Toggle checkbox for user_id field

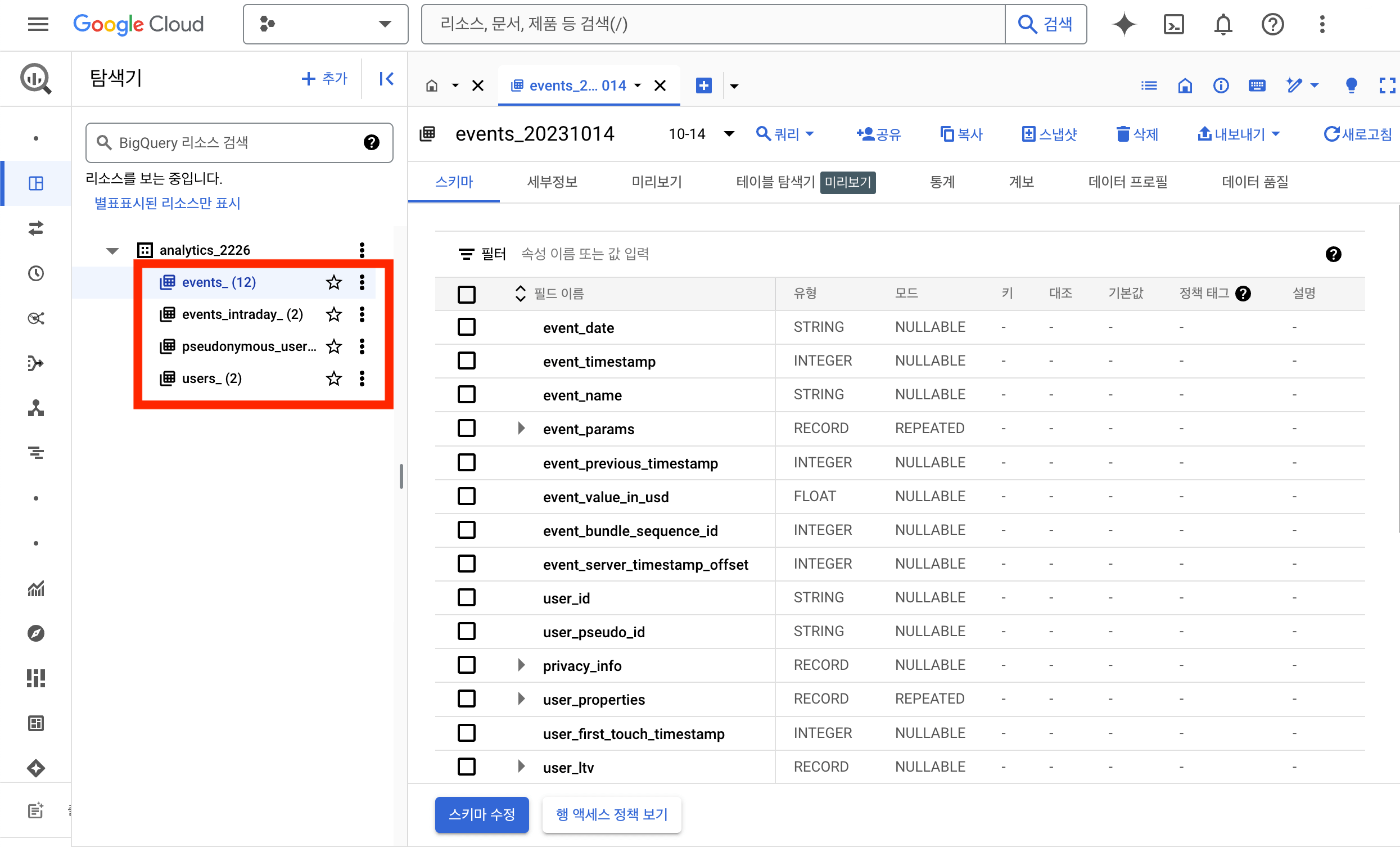point(467,598)
